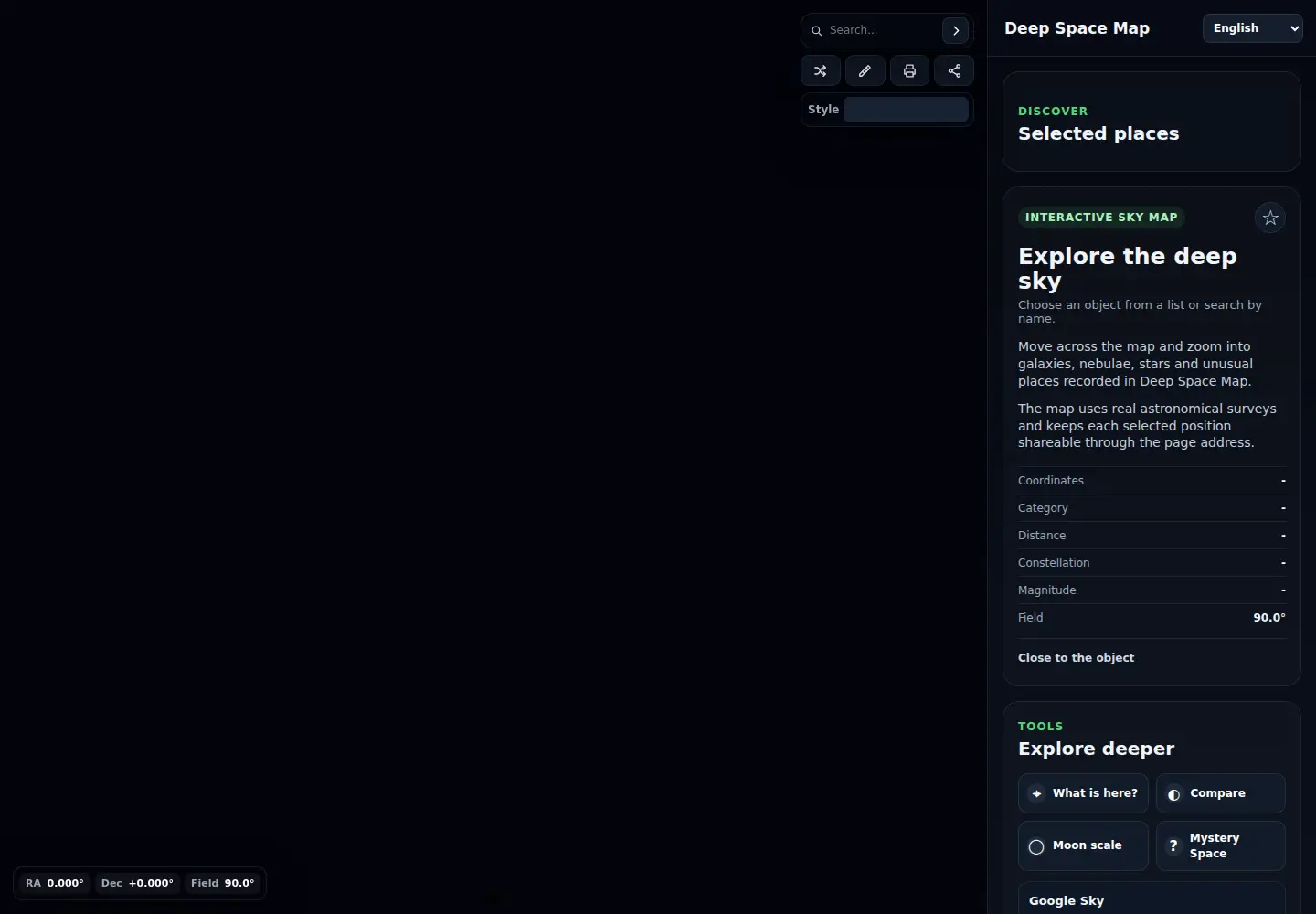The height and width of the screenshot is (914, 1316).
Task: Click the Constellation row
Action: point(1151,563)
